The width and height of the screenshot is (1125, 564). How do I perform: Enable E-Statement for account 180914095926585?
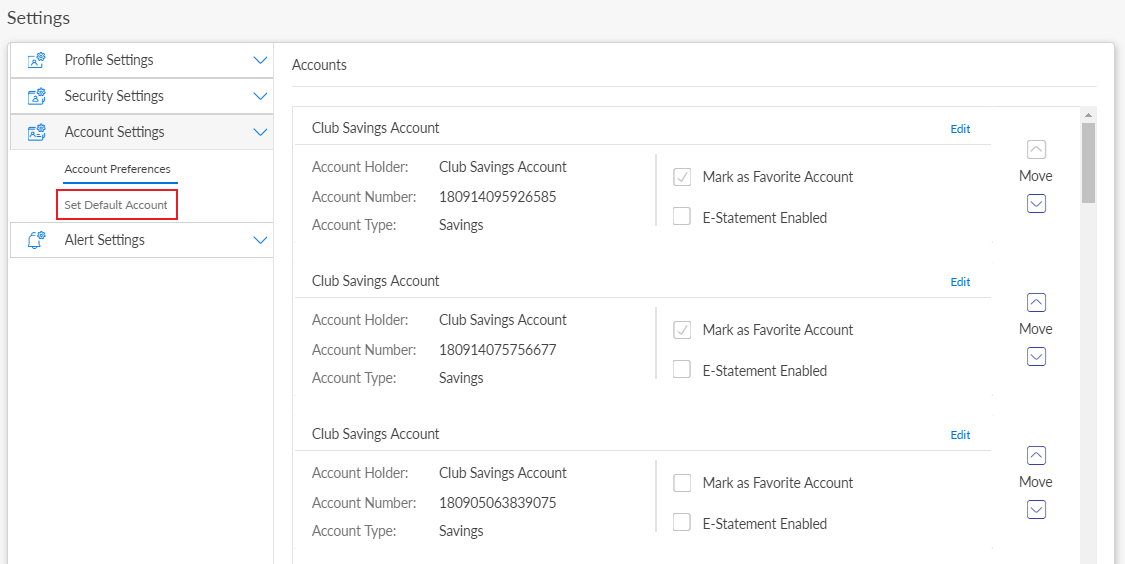[x=682, y=217]
